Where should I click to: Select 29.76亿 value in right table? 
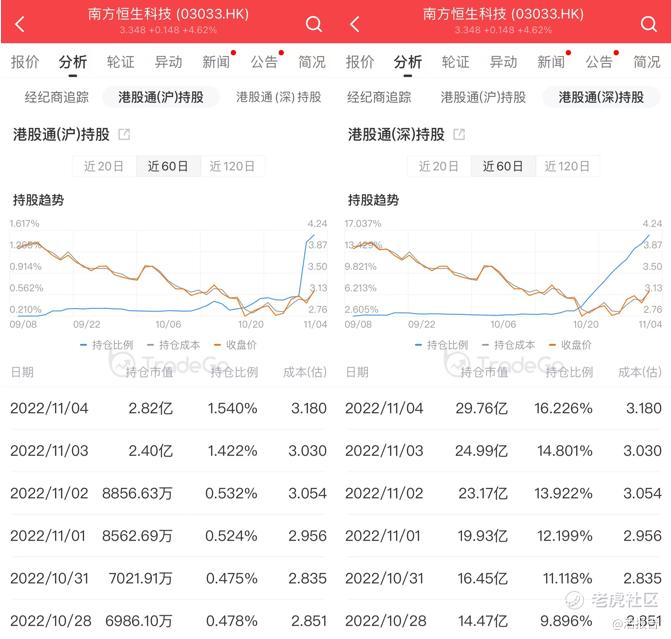482,408
